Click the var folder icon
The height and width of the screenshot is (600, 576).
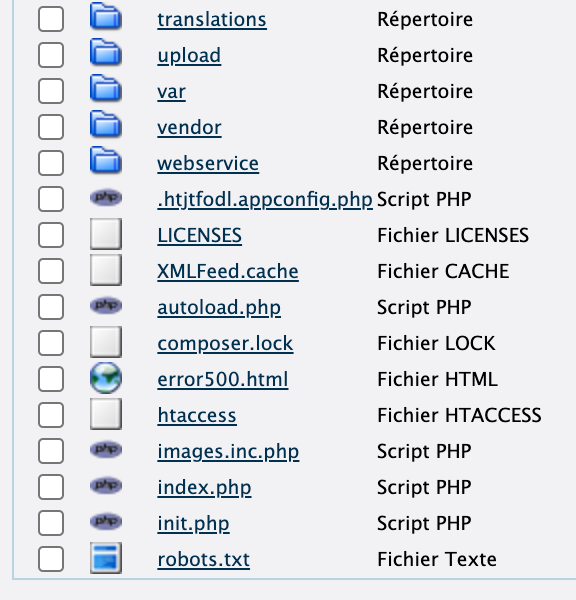[x=106, y=88]
